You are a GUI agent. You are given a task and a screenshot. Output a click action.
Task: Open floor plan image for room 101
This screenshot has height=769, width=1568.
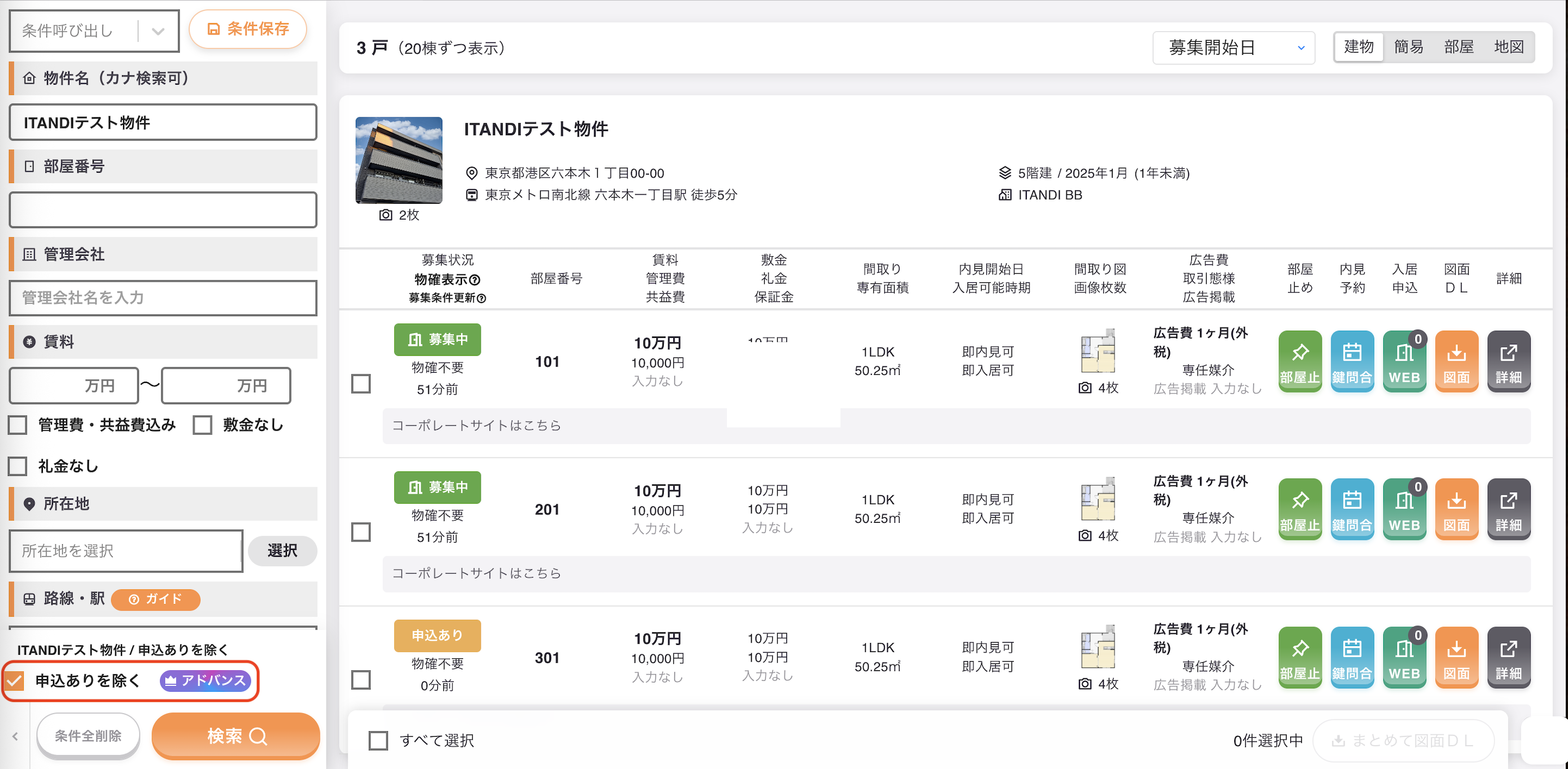pyautogui.click(x=1098, y=351)
